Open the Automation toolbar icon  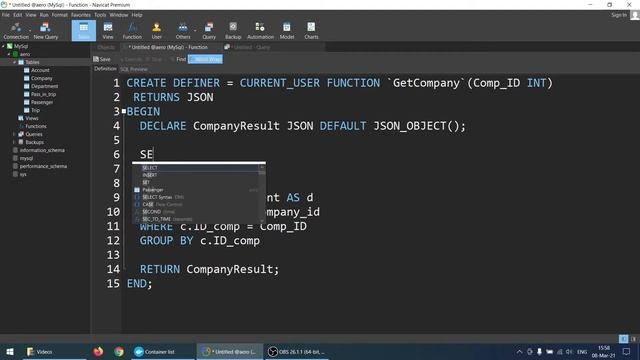(260, 31)
